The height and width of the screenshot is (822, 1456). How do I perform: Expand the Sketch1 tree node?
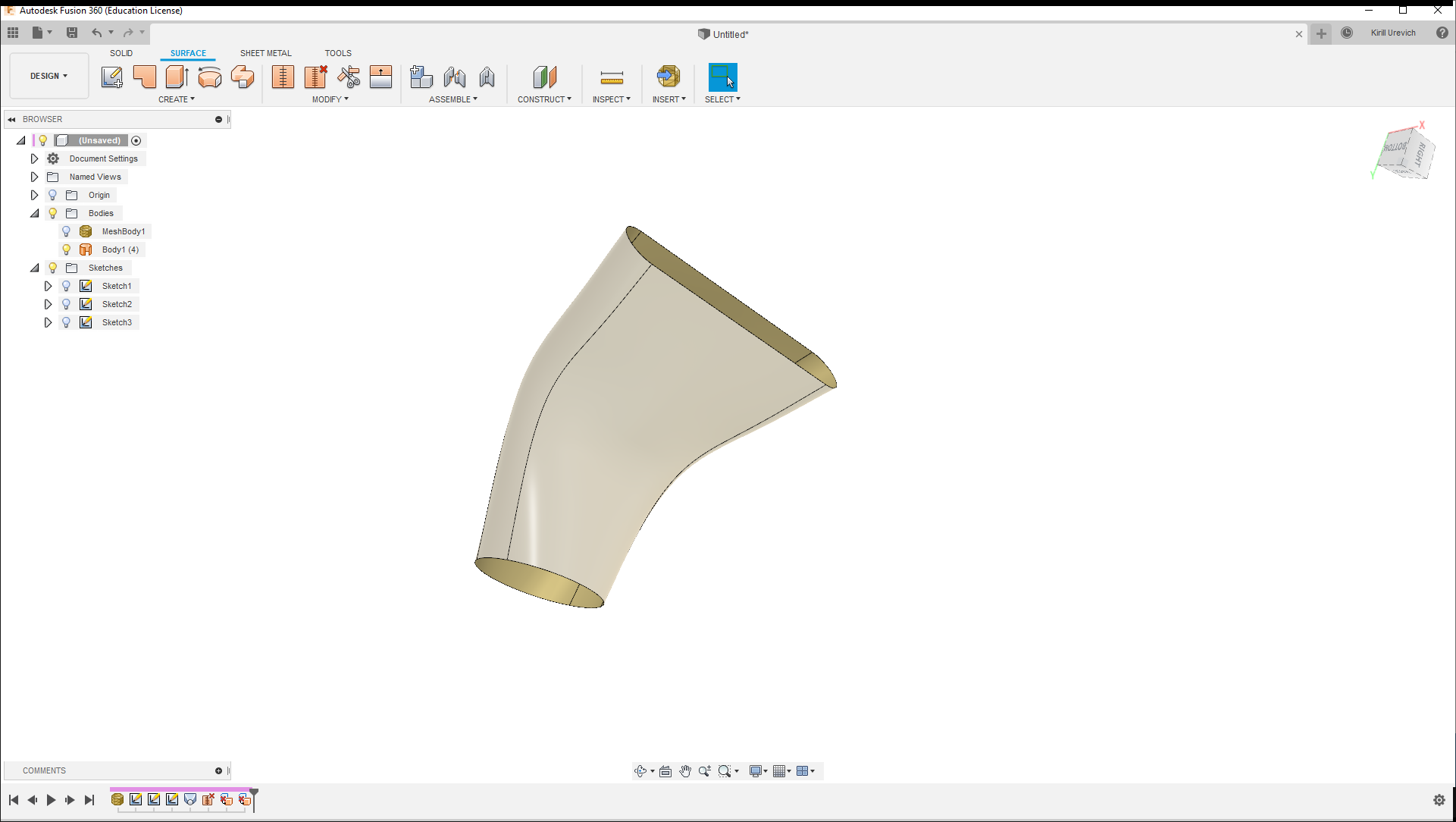[x=48, y=286]
